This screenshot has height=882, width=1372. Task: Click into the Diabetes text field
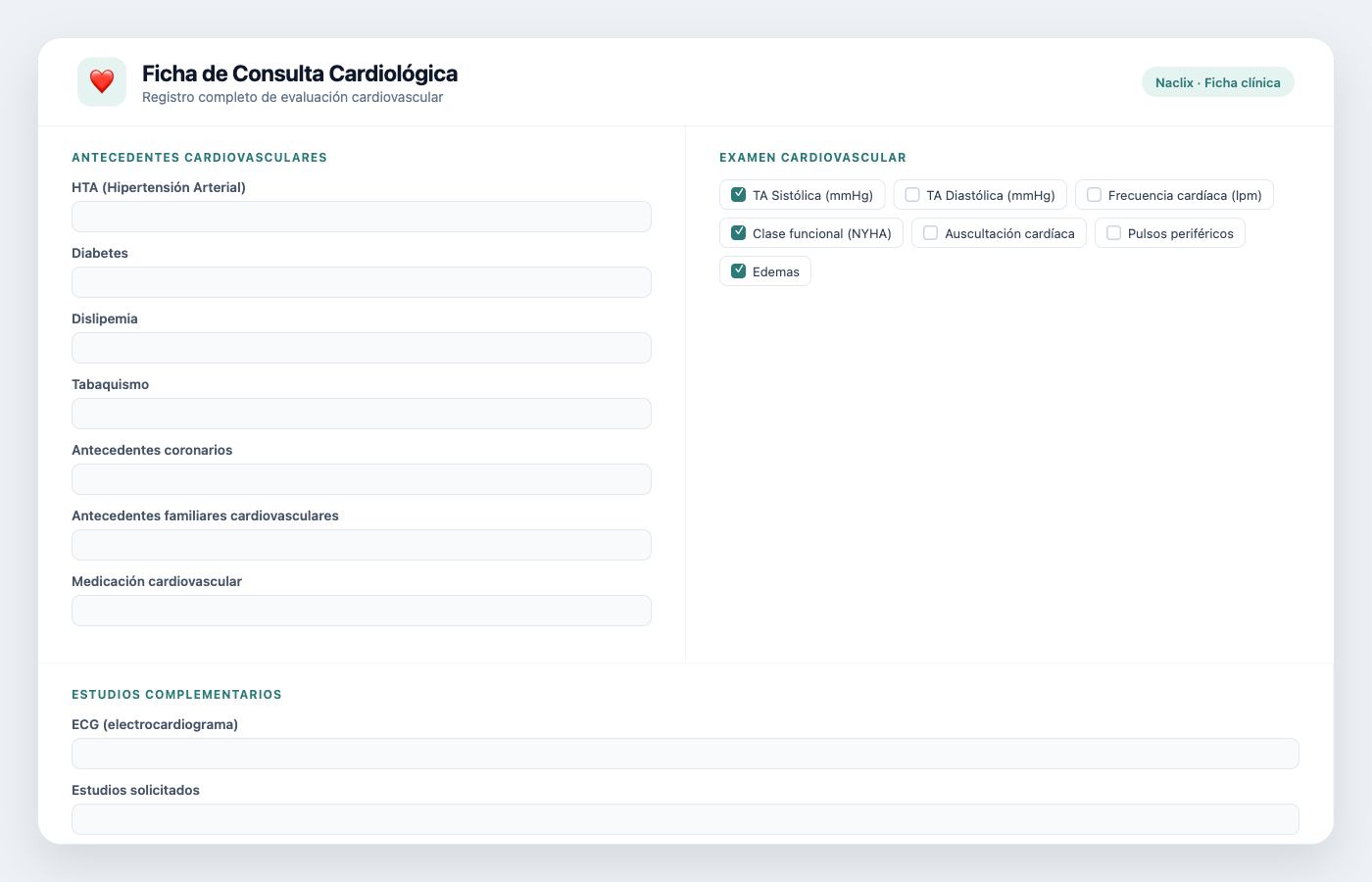362,282
